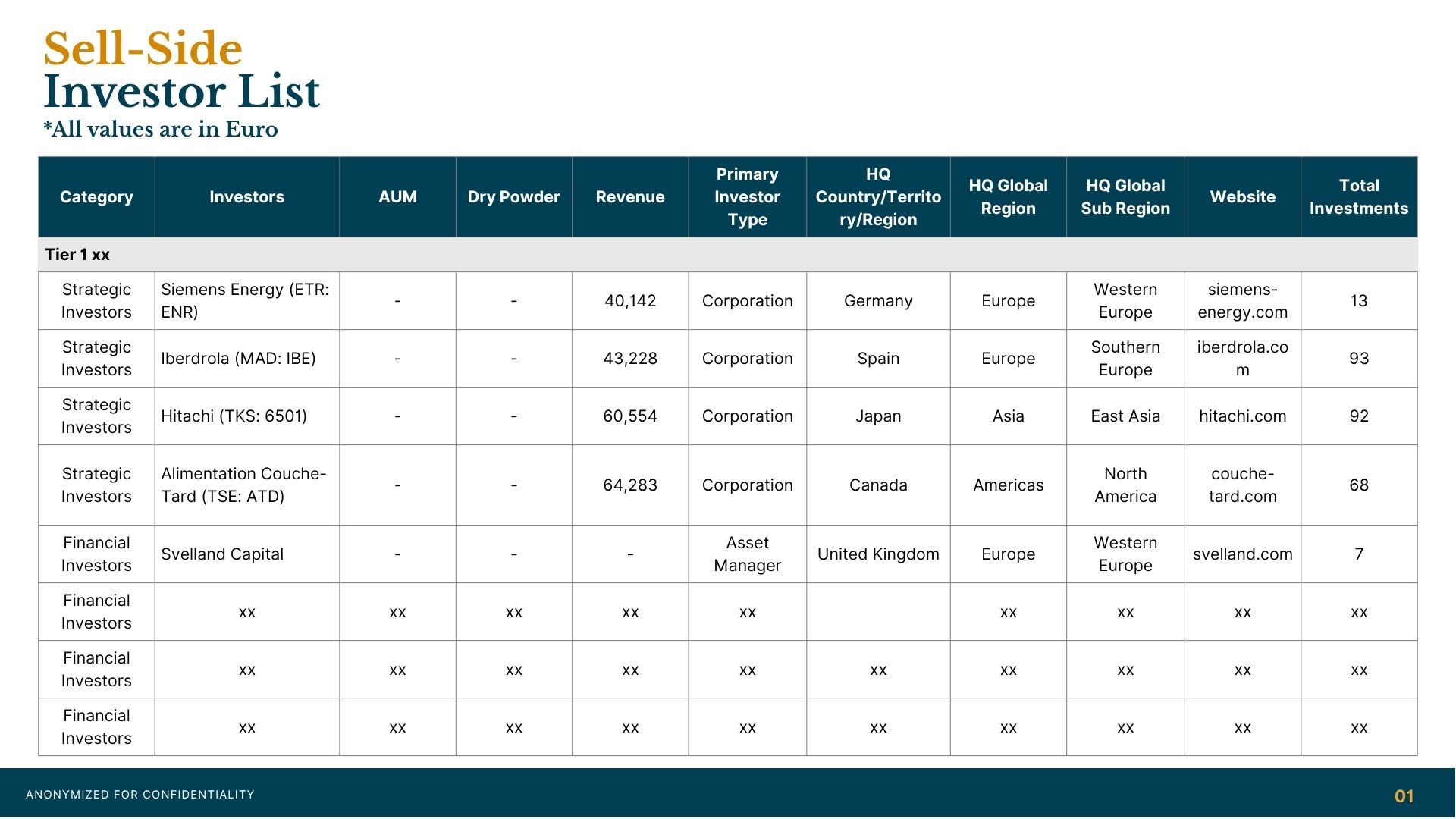Click total investments value 93

pyautogui.click(x=1359, y=359)
